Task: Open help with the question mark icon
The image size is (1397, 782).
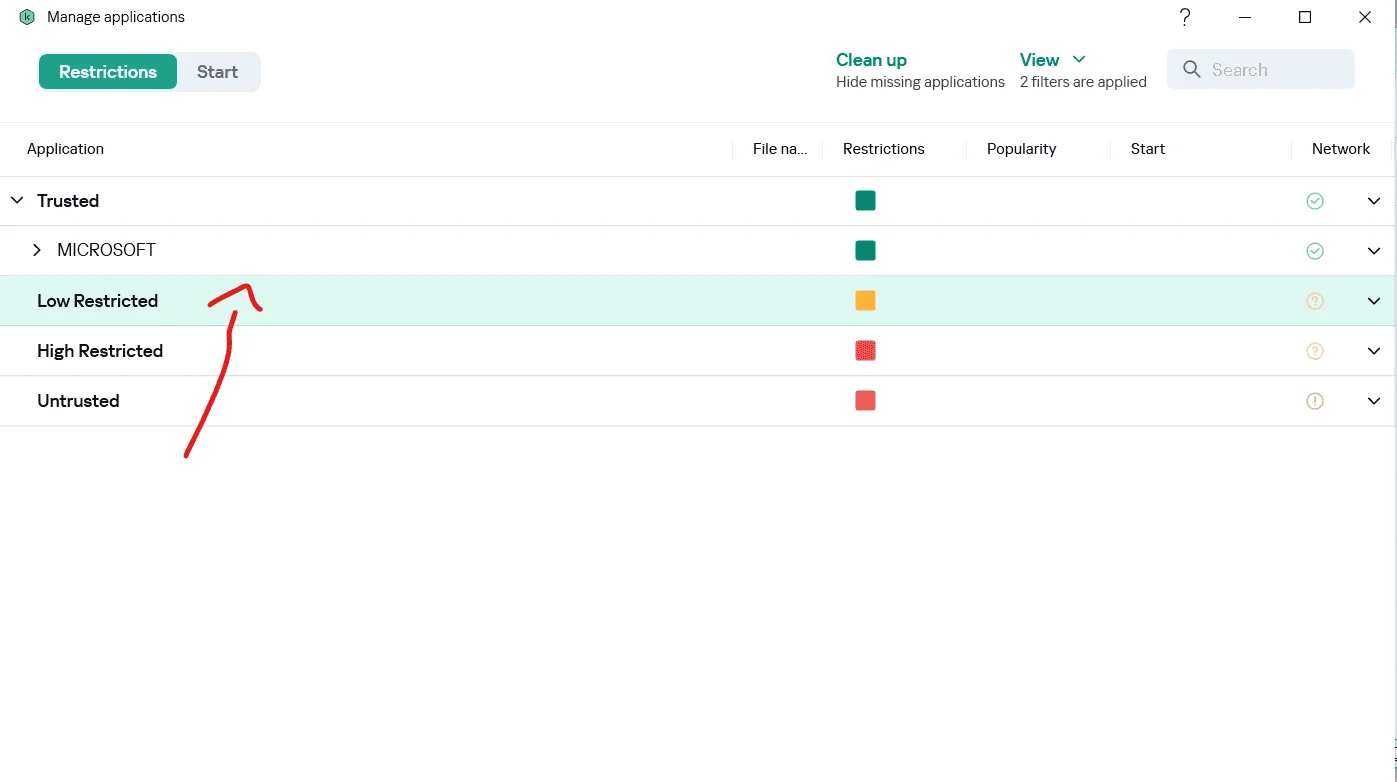Action: pyautogui.click(x=1185, y=17)
